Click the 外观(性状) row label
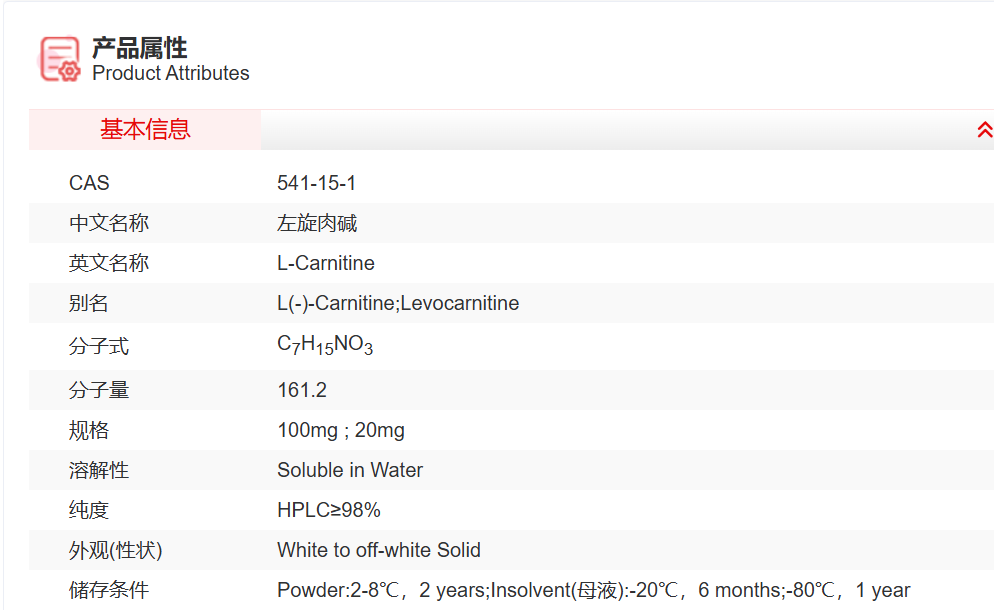Image resolution: width=994 pixels, height=610 pixels. tap(115, 550)
